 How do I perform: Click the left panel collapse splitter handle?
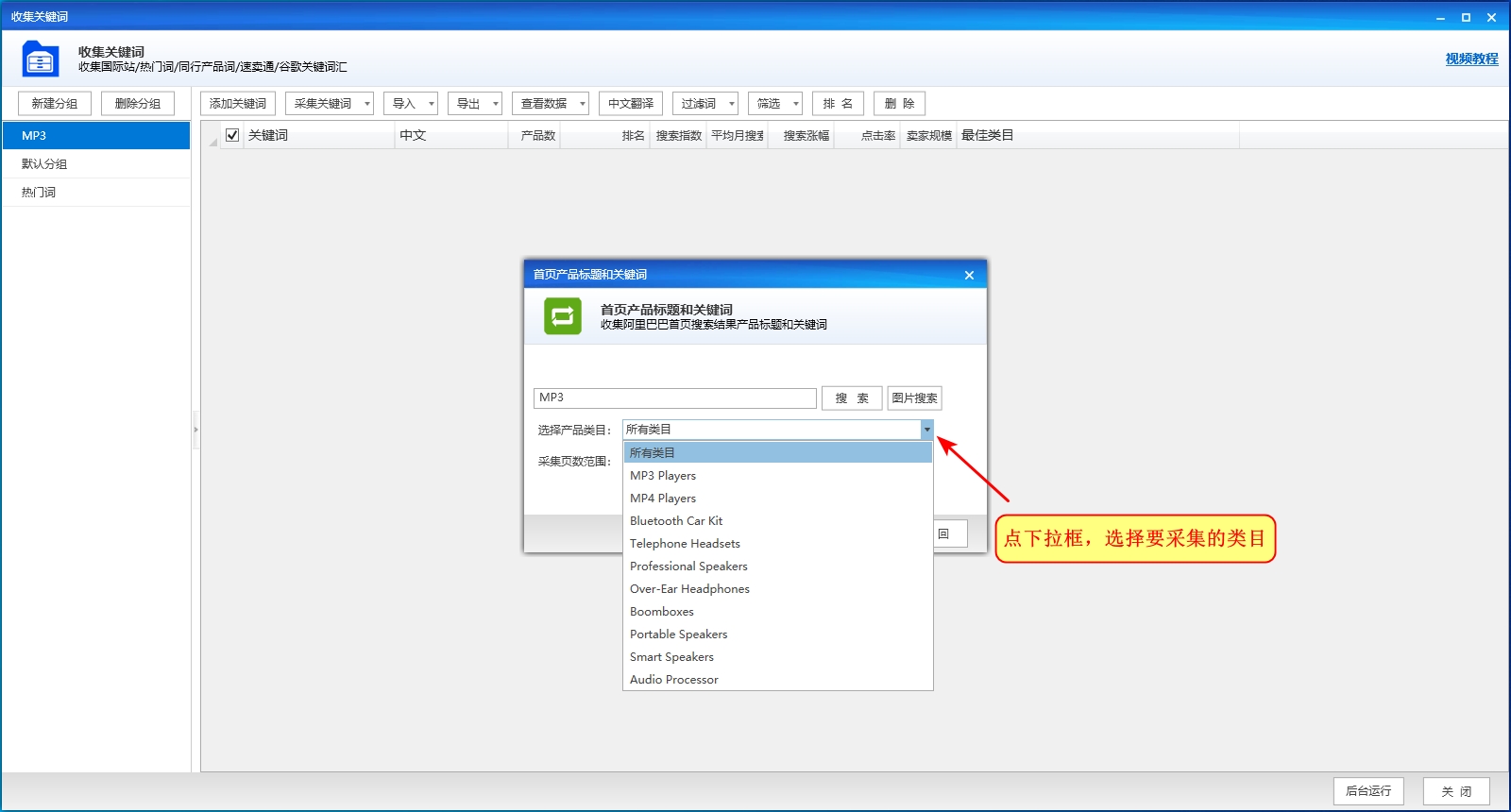tap(195, 430)
